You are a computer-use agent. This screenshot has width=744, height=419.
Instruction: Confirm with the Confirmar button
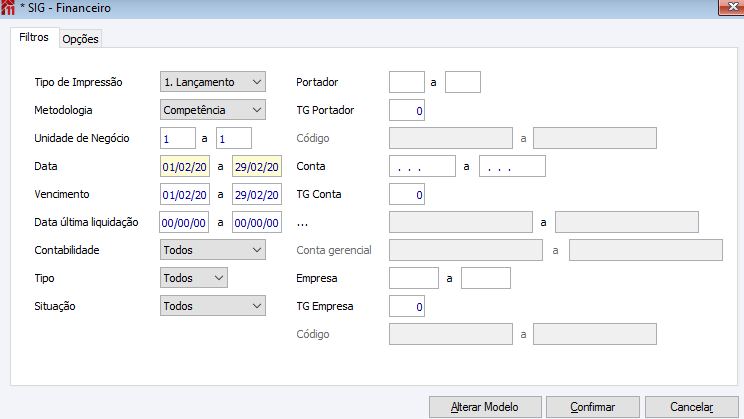593,407
